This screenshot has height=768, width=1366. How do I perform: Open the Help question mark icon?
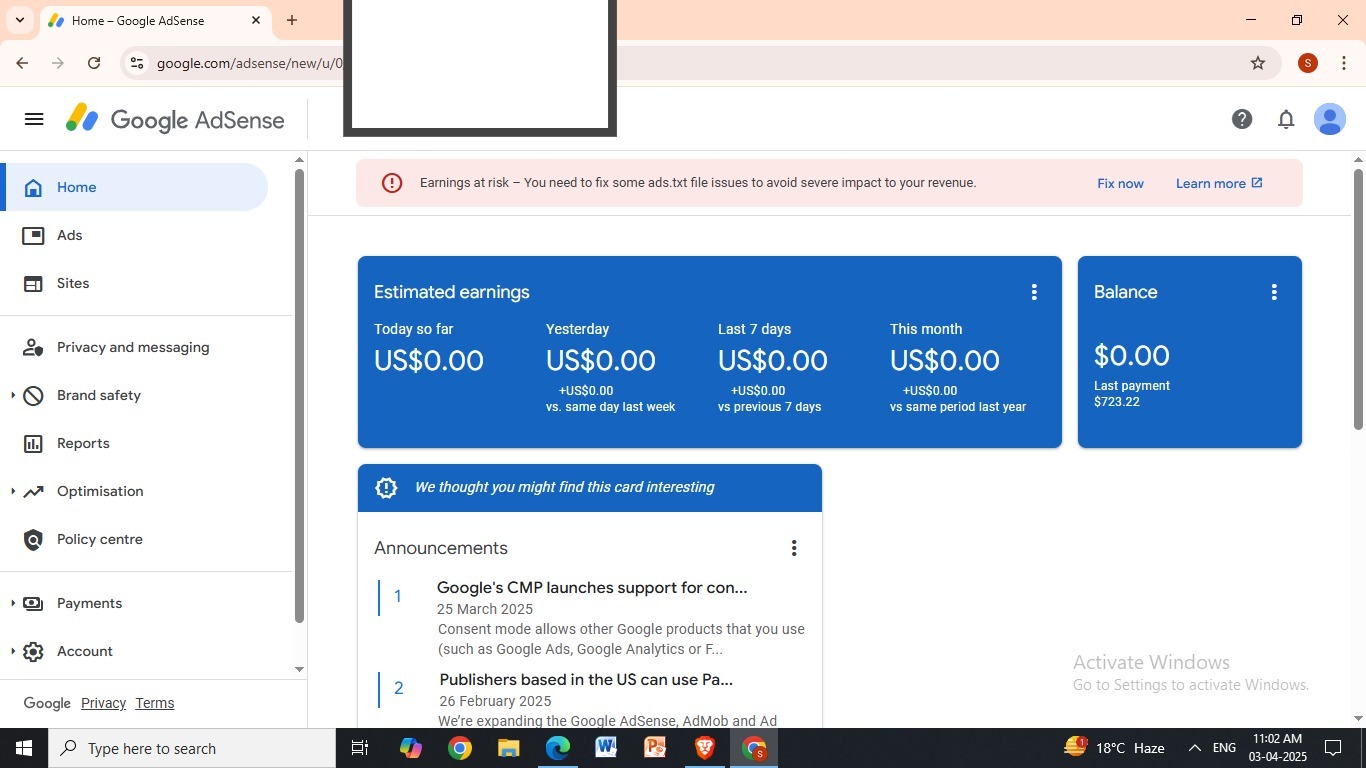point(1242,120)
